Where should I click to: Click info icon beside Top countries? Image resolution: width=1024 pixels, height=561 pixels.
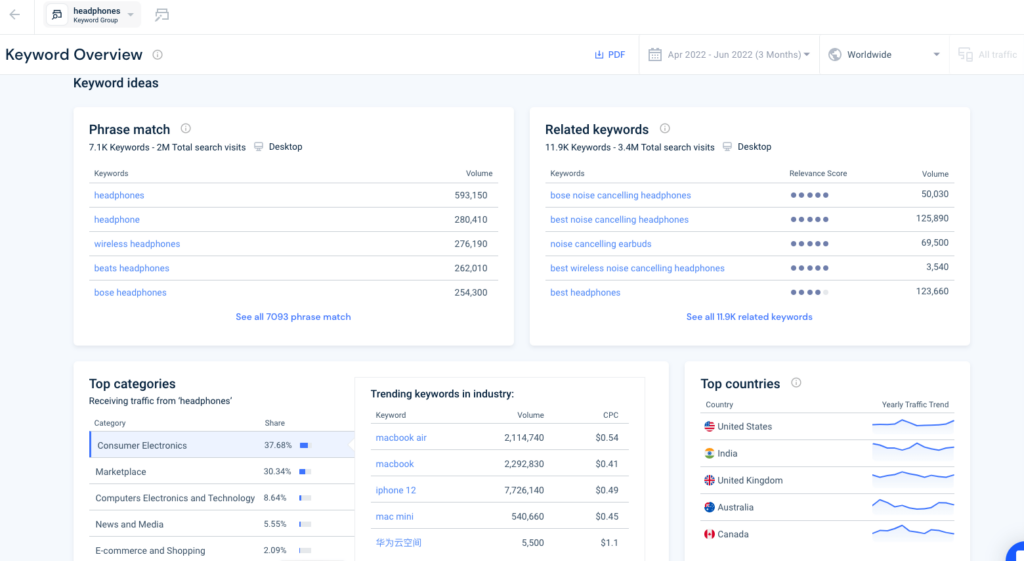(796, 383)
